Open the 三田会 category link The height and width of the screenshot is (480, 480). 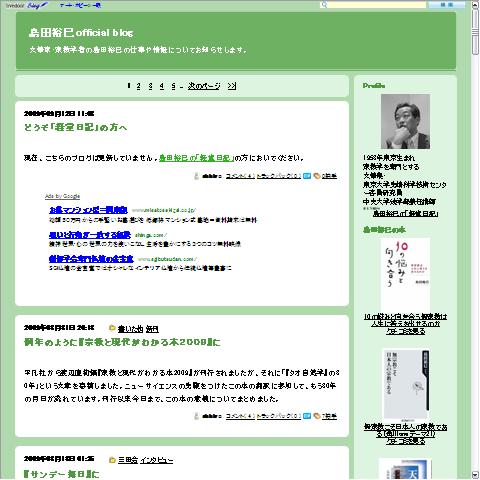tap(128, 460)
